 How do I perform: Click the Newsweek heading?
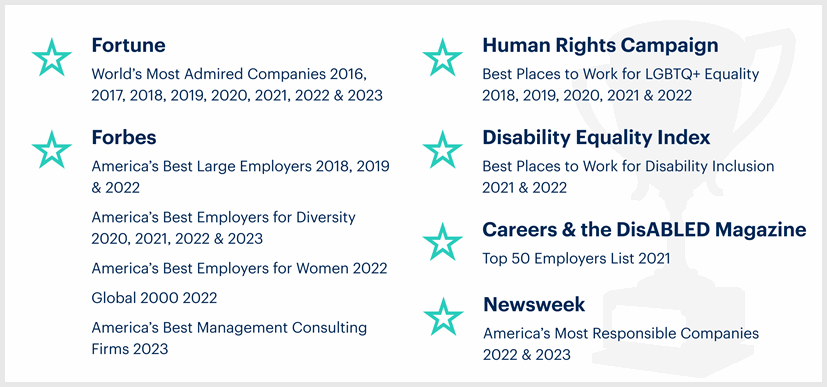tap(534, 304)
